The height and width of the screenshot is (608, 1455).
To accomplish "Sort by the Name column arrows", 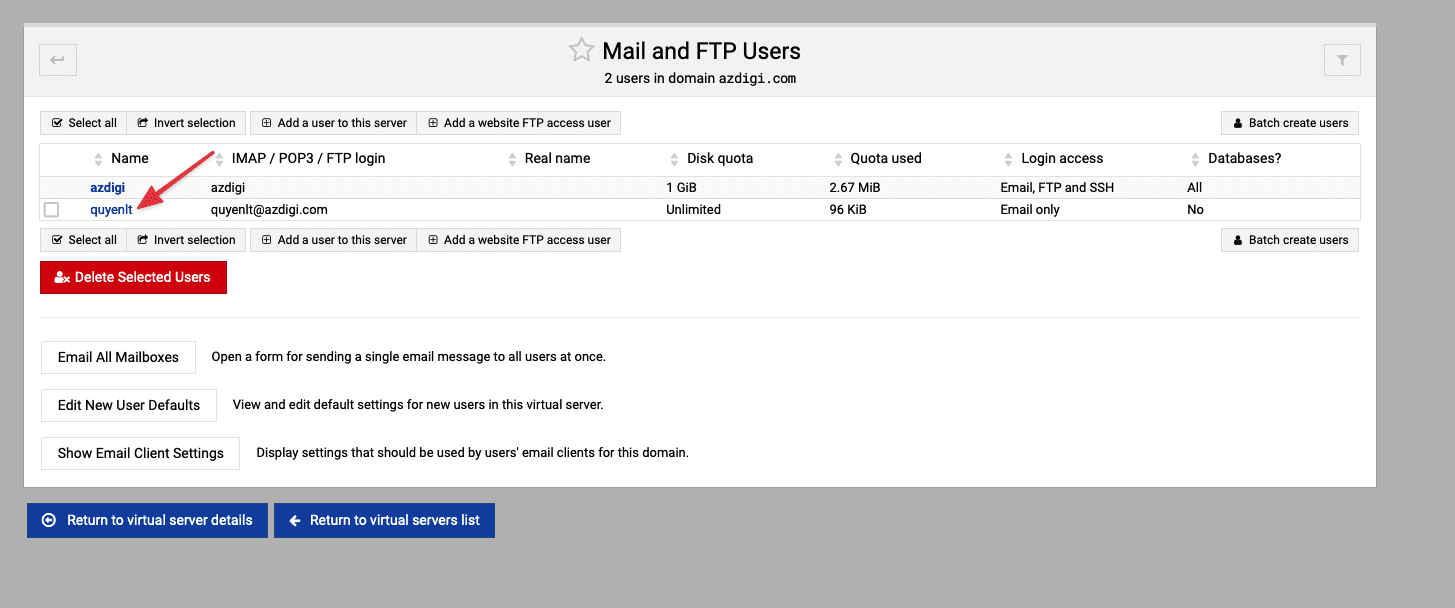I will (98, 159).
